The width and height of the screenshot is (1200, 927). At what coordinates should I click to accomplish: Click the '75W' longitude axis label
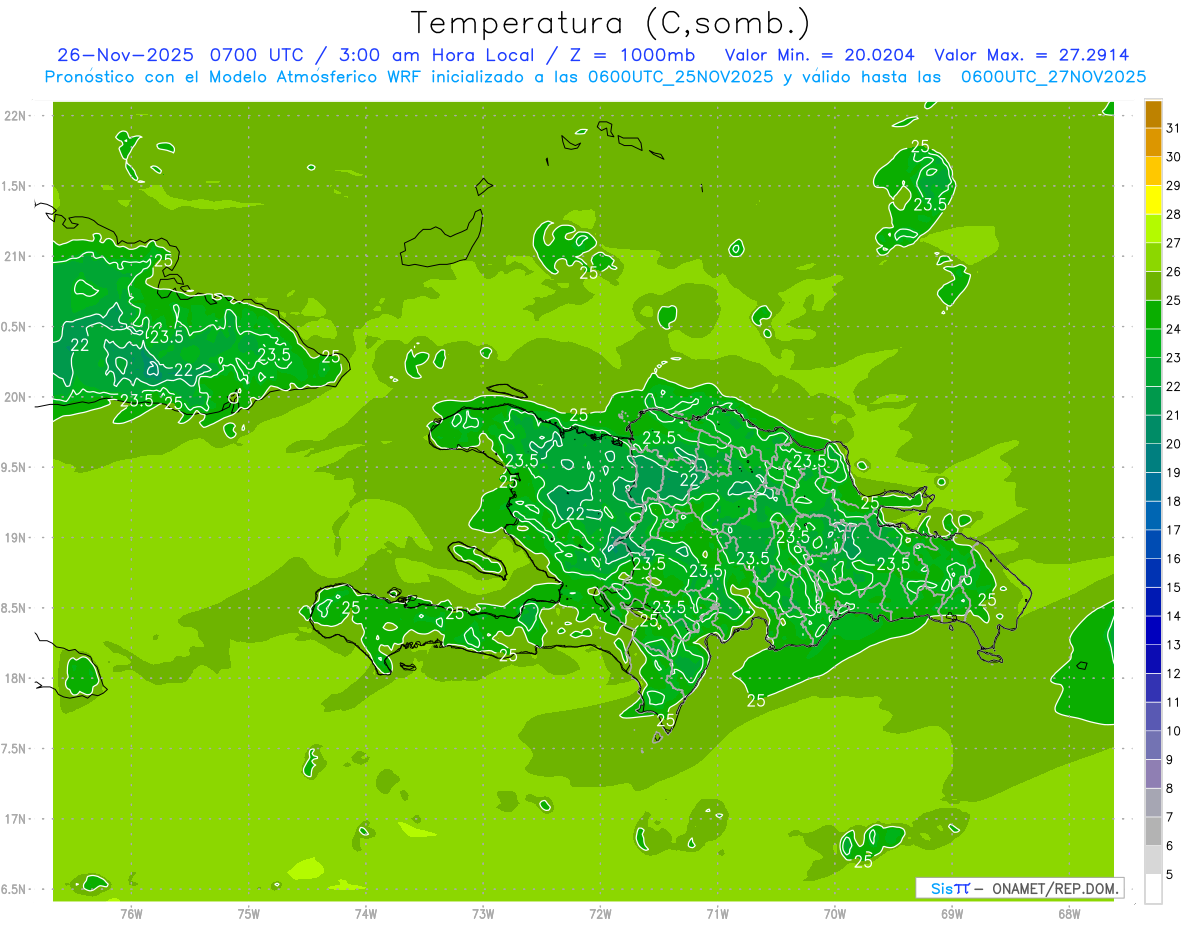[249, 914]
